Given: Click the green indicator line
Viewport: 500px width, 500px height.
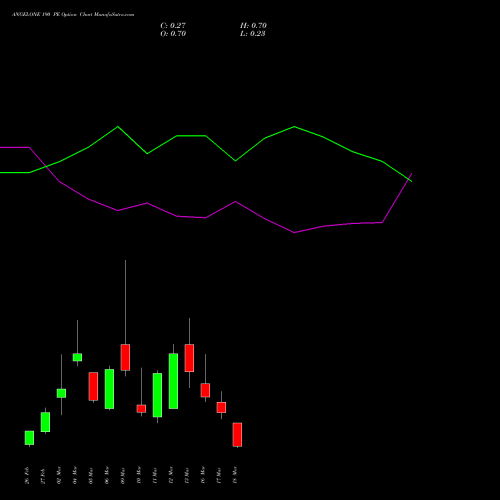Looking at the screenshot, I should (206, 136).
